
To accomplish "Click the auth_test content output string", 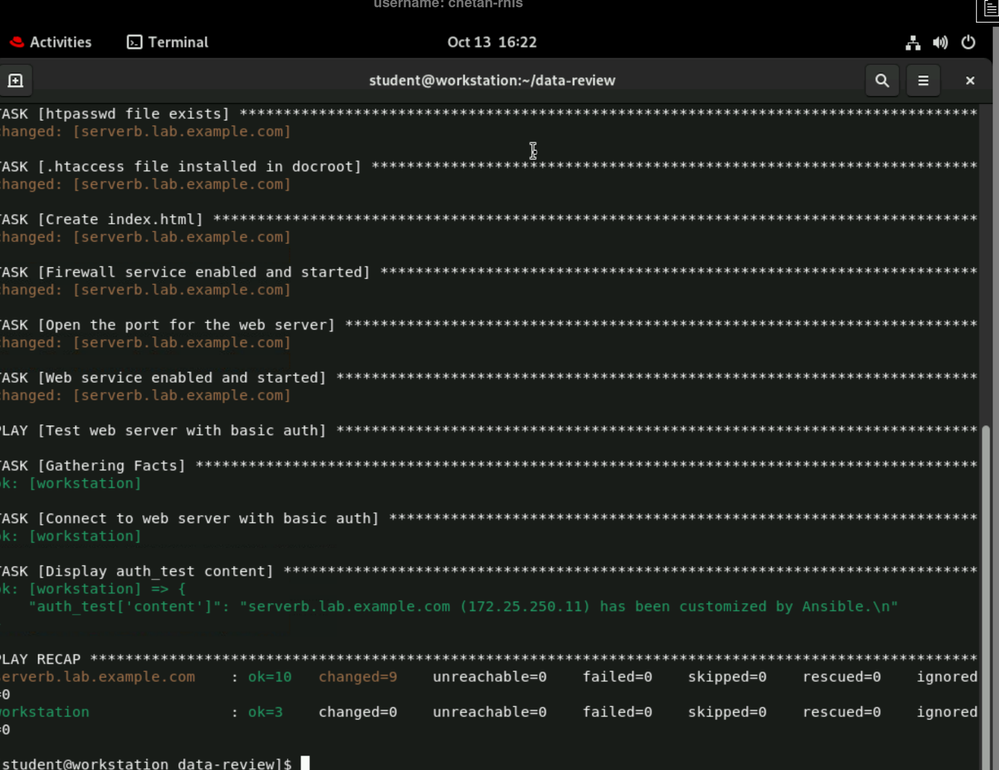I will tap(568, 607).
